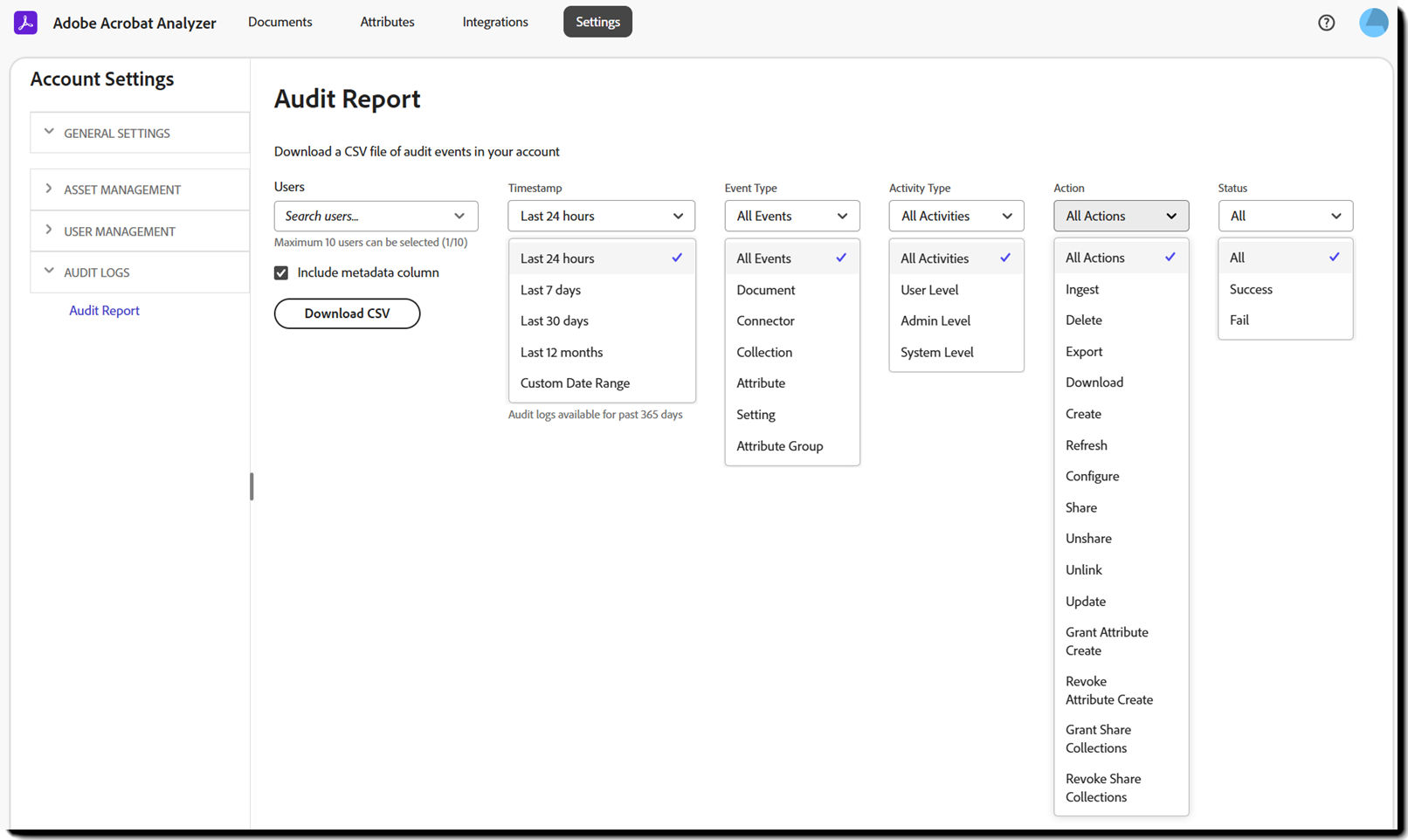Screen dimensions: 1408x840
Task: Click the Download CSV button
Action: coord(347,313)
